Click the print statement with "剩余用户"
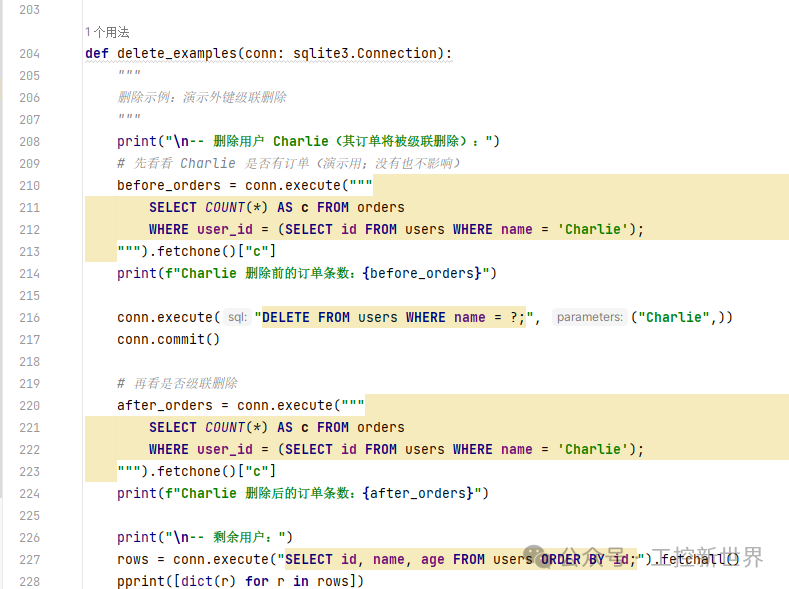This screenshot has width=789, height=589. pyautogui.click(x=204, y=537)
